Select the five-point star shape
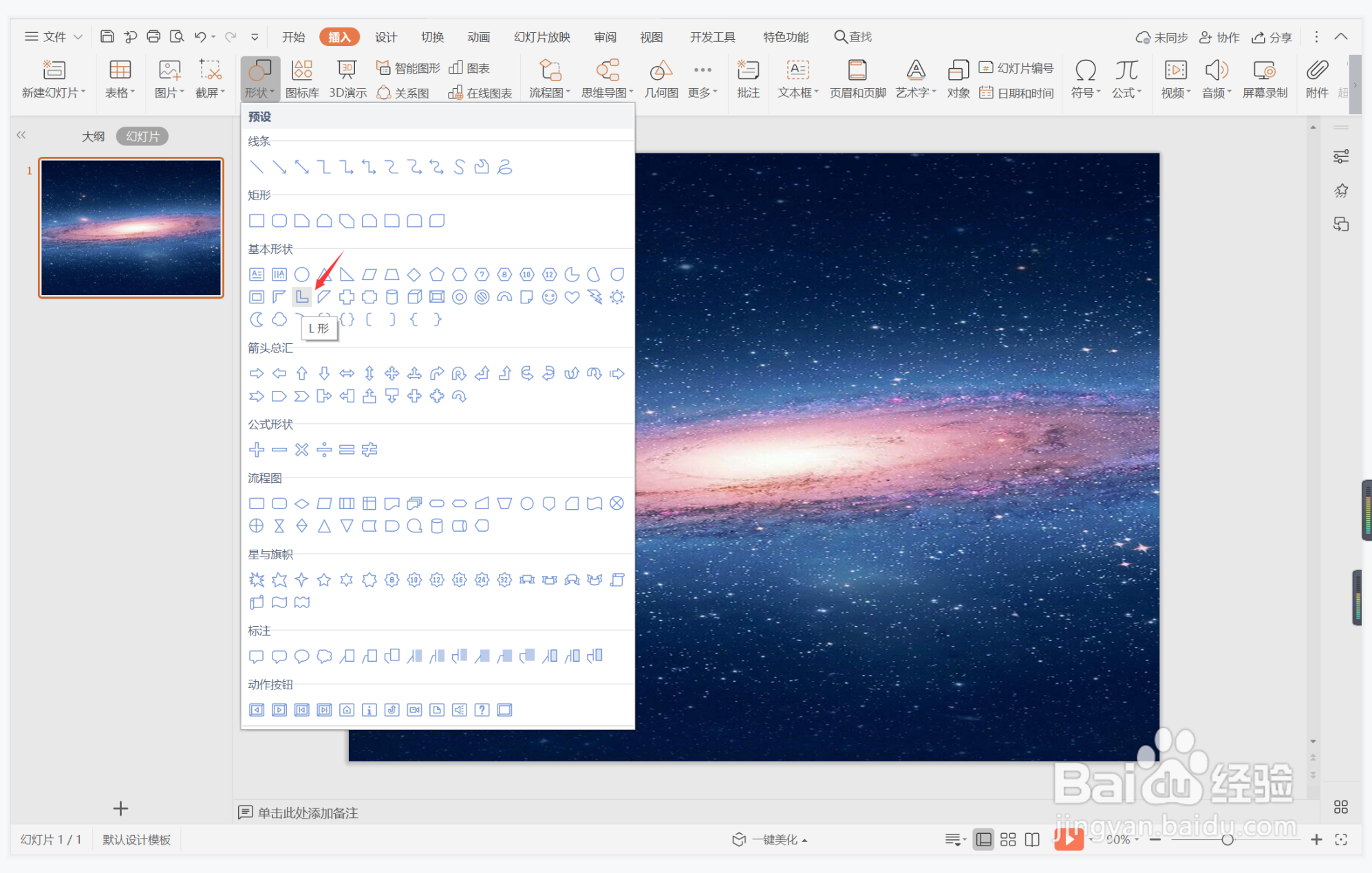Viewport: 1372px width, 873px height. coord(324,580)
